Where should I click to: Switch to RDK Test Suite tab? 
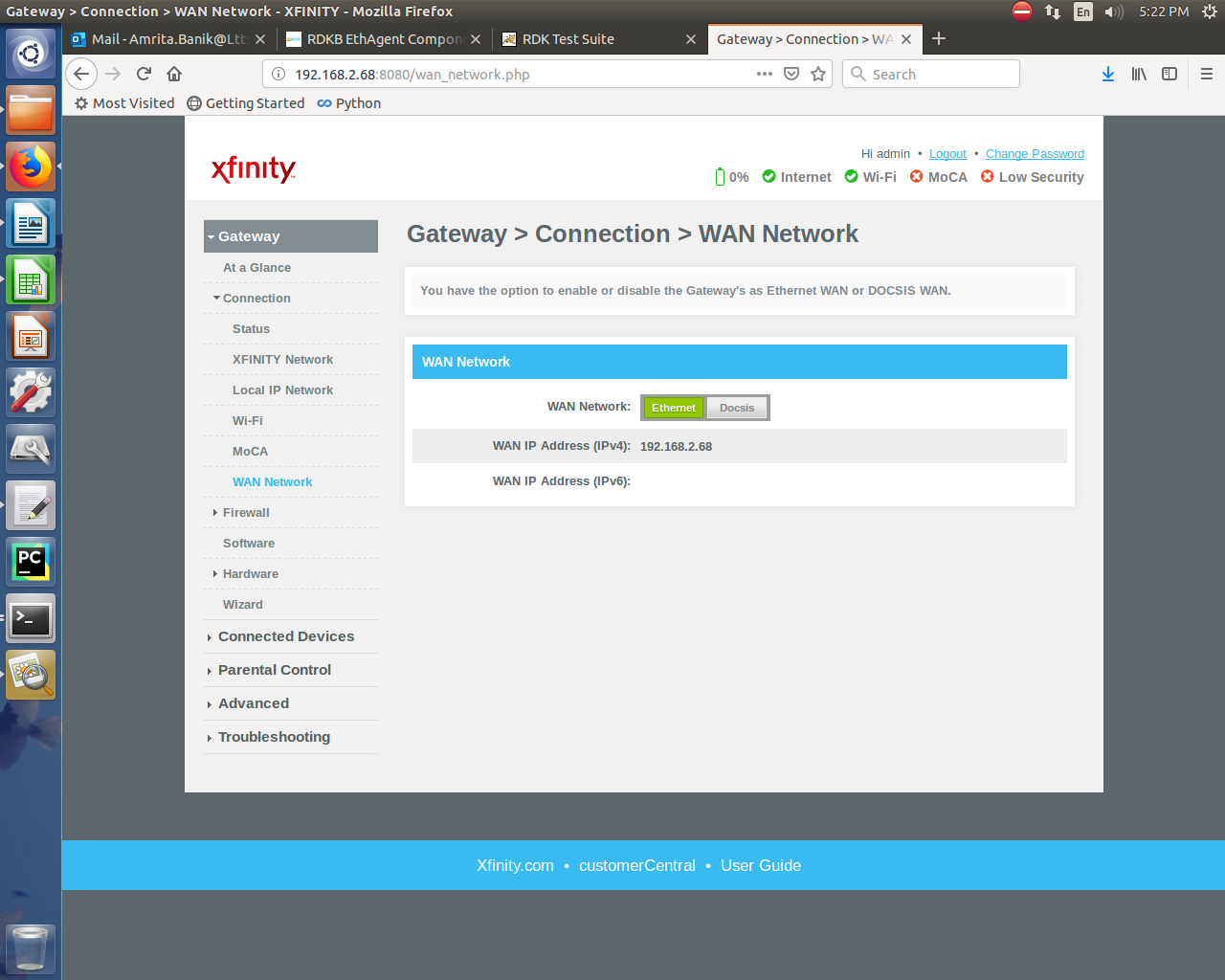tap(568, 39)
